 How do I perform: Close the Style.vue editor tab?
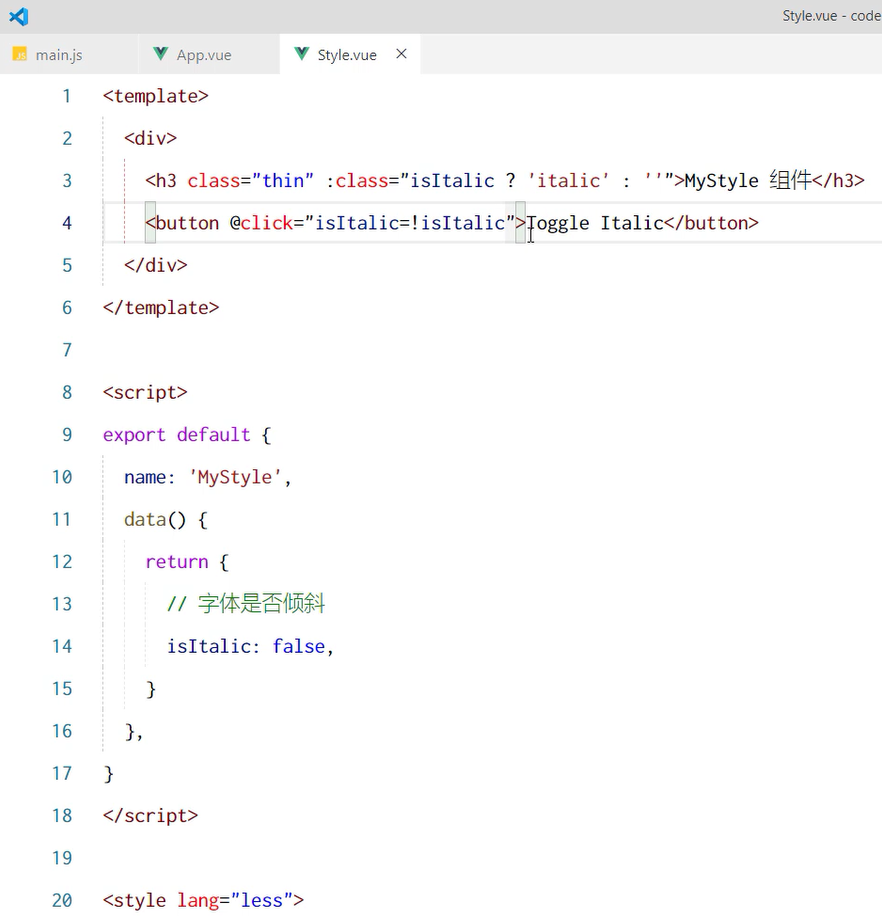pyautogui.click(x=400, y=54)
